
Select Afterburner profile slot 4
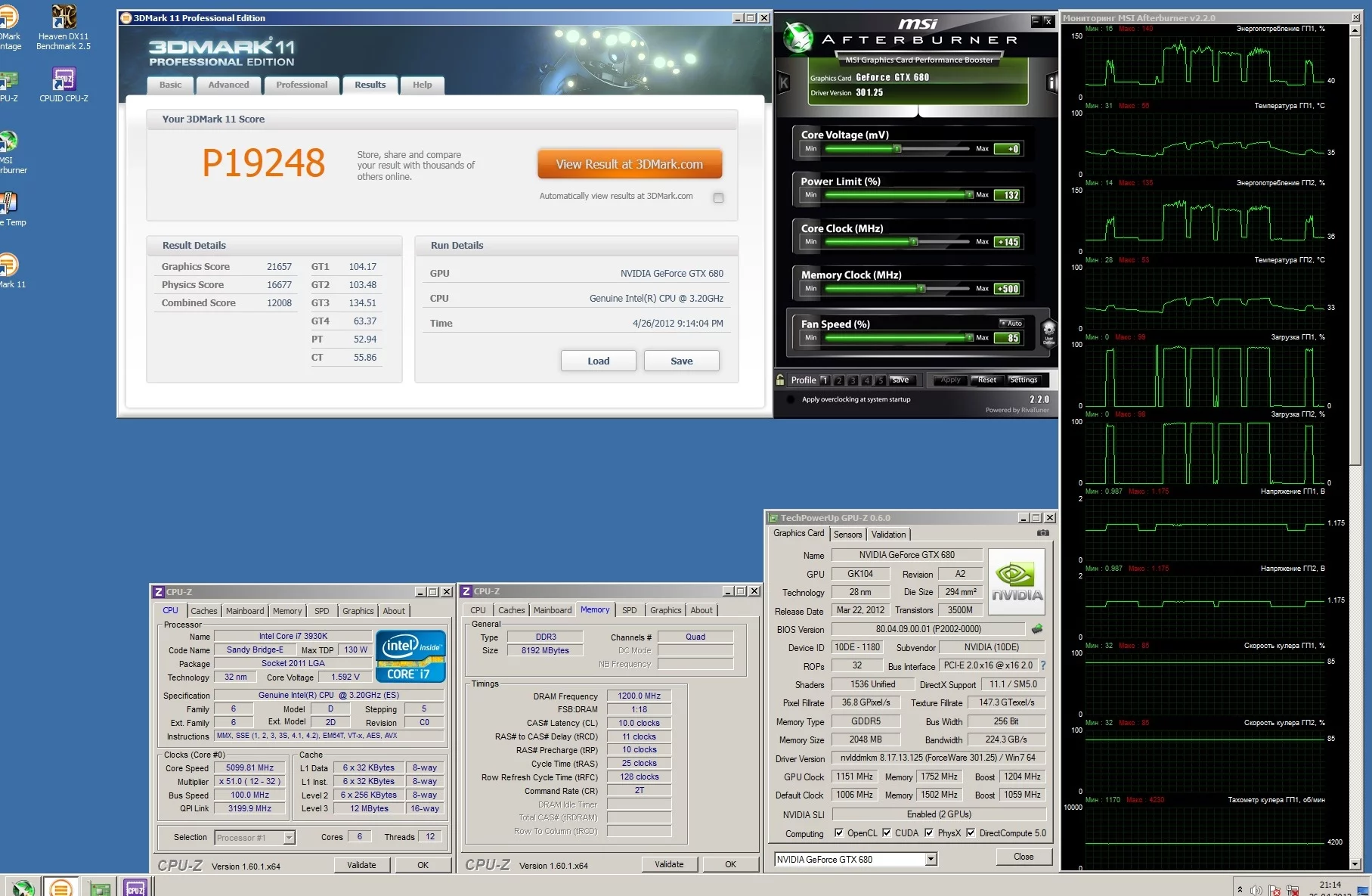866,380
